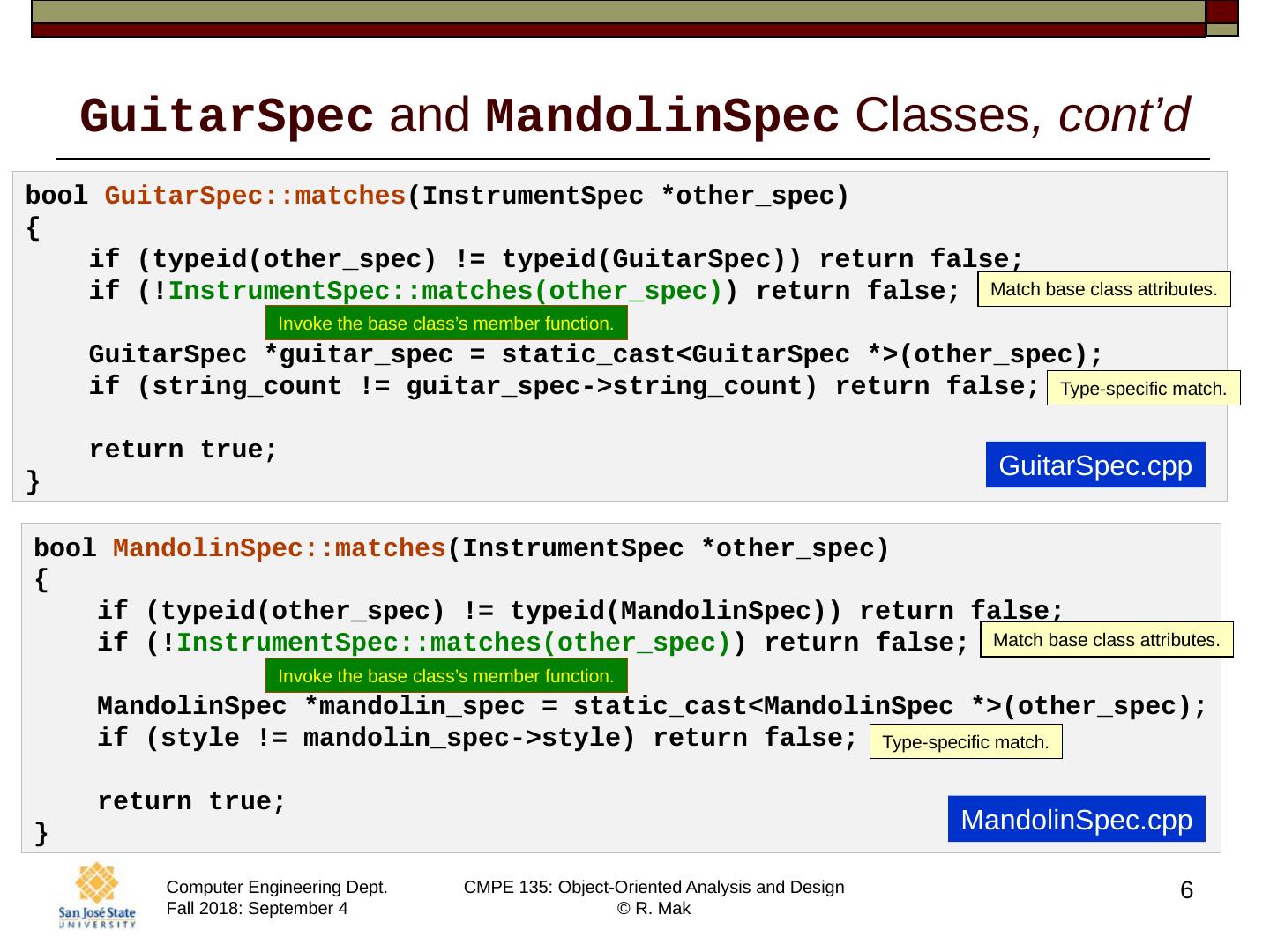Click 'return true;' in the GuitarSpec code block

(x=183, y=450)
